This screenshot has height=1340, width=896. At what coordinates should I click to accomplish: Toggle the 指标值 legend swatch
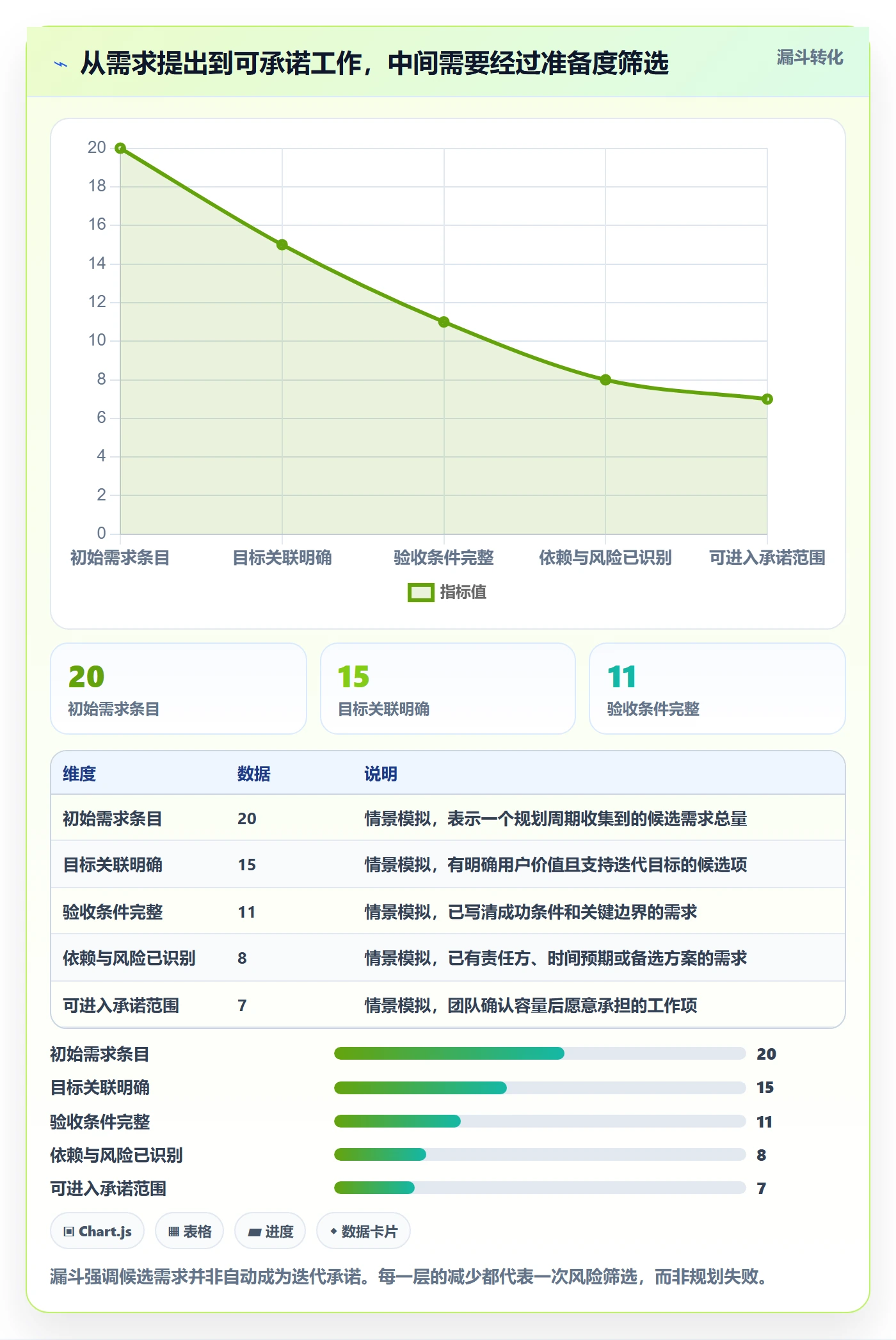pyautogui.click(x=420, y=593)
